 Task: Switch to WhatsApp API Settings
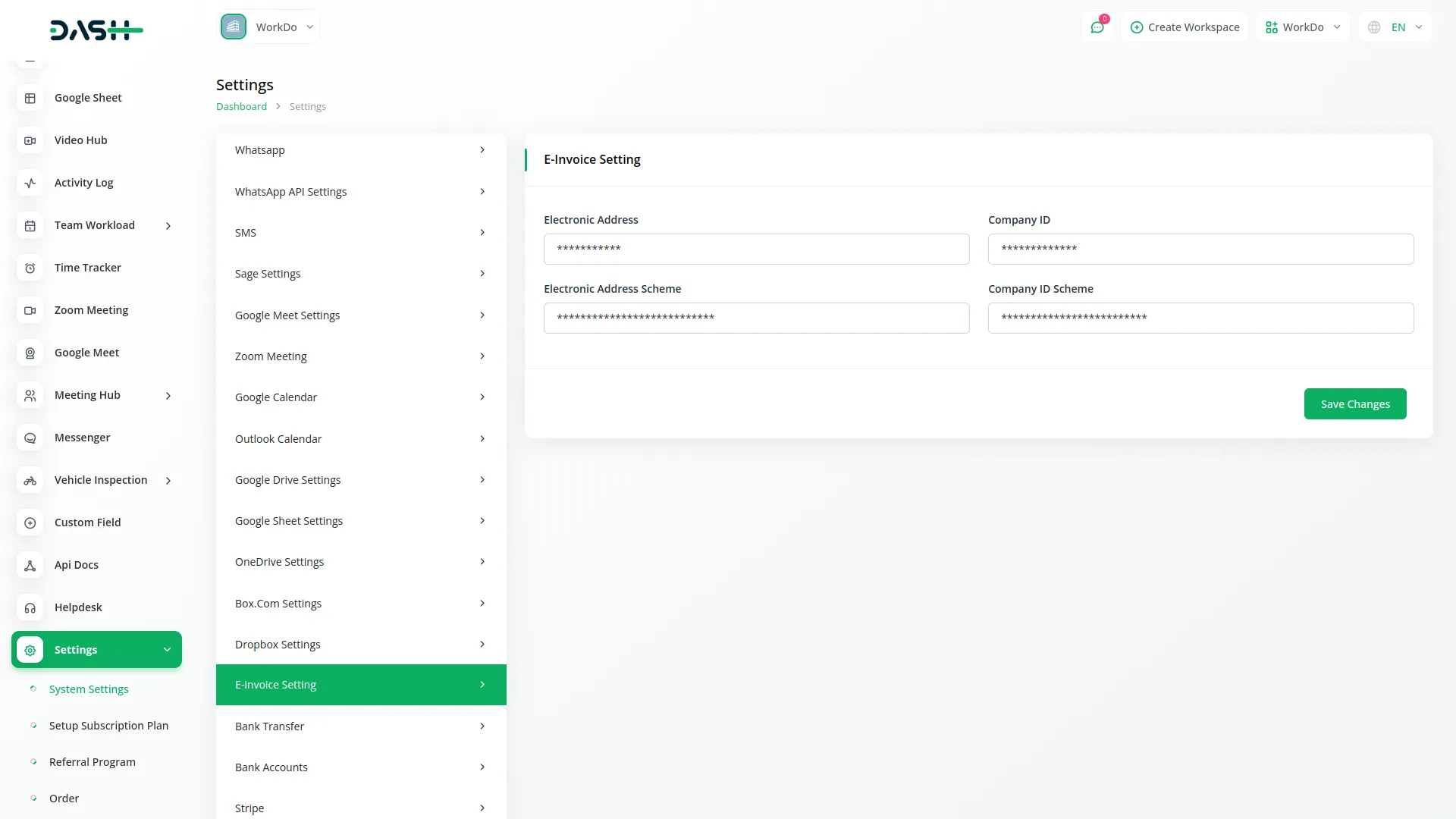pyautogui.click(x=361, y=191)
